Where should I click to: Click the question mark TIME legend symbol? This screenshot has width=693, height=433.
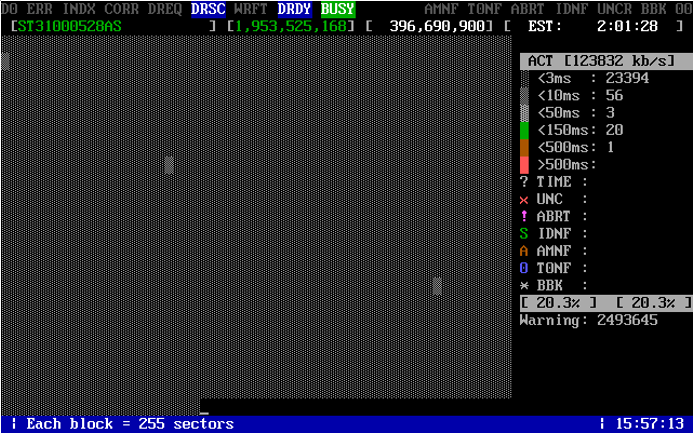524,182
